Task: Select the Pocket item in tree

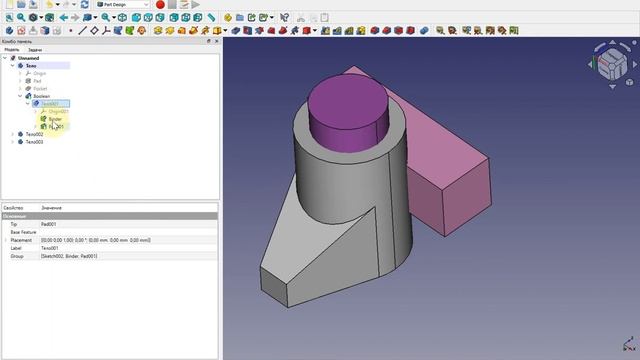Action: tap(40, 89)
